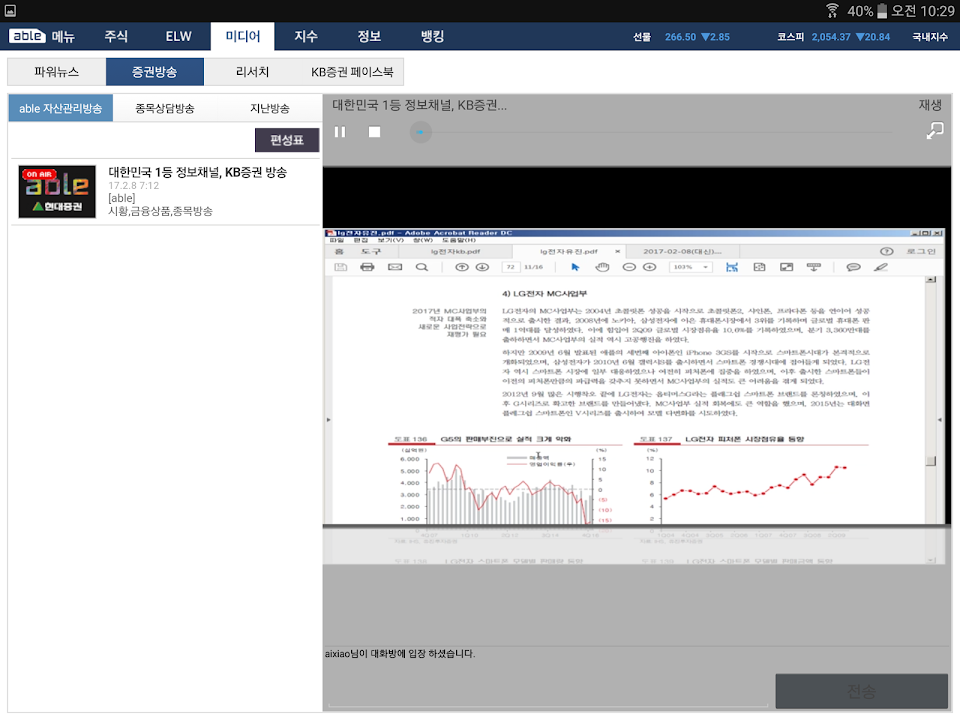Screen dimensions: 960x720
Task: Stop the broadcast video
Action: [x=374, y=132]
